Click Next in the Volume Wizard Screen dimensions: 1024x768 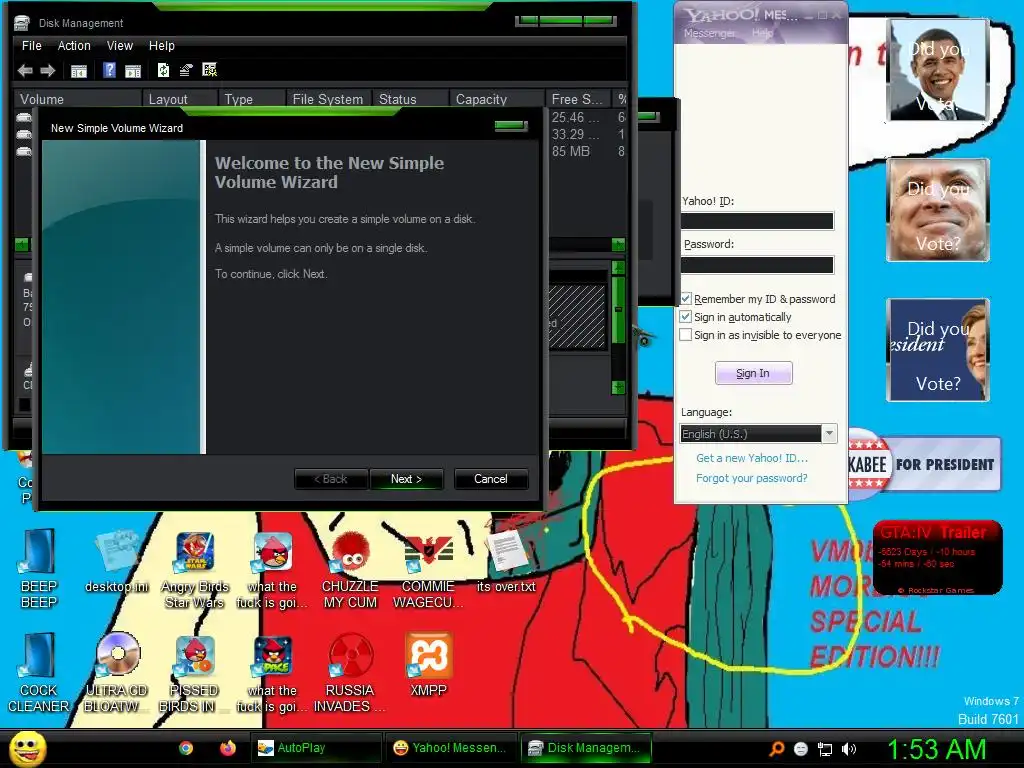coord(406,479)
